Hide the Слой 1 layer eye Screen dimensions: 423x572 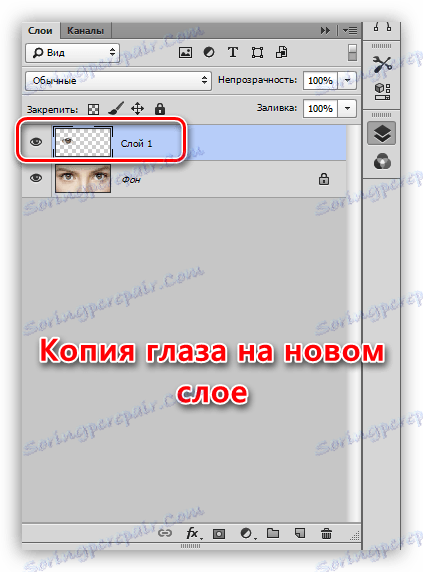[x=36, y=142]
